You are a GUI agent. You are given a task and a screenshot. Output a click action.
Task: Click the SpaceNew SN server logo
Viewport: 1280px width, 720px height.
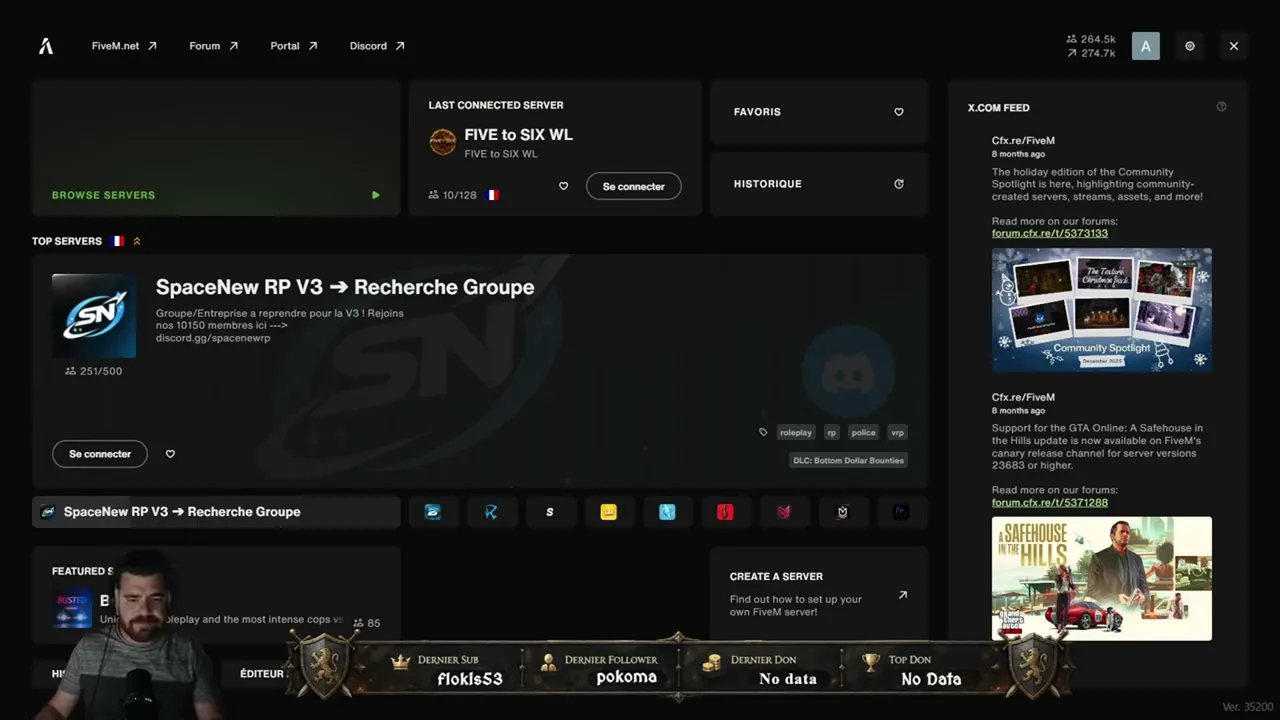pos(94,316)
